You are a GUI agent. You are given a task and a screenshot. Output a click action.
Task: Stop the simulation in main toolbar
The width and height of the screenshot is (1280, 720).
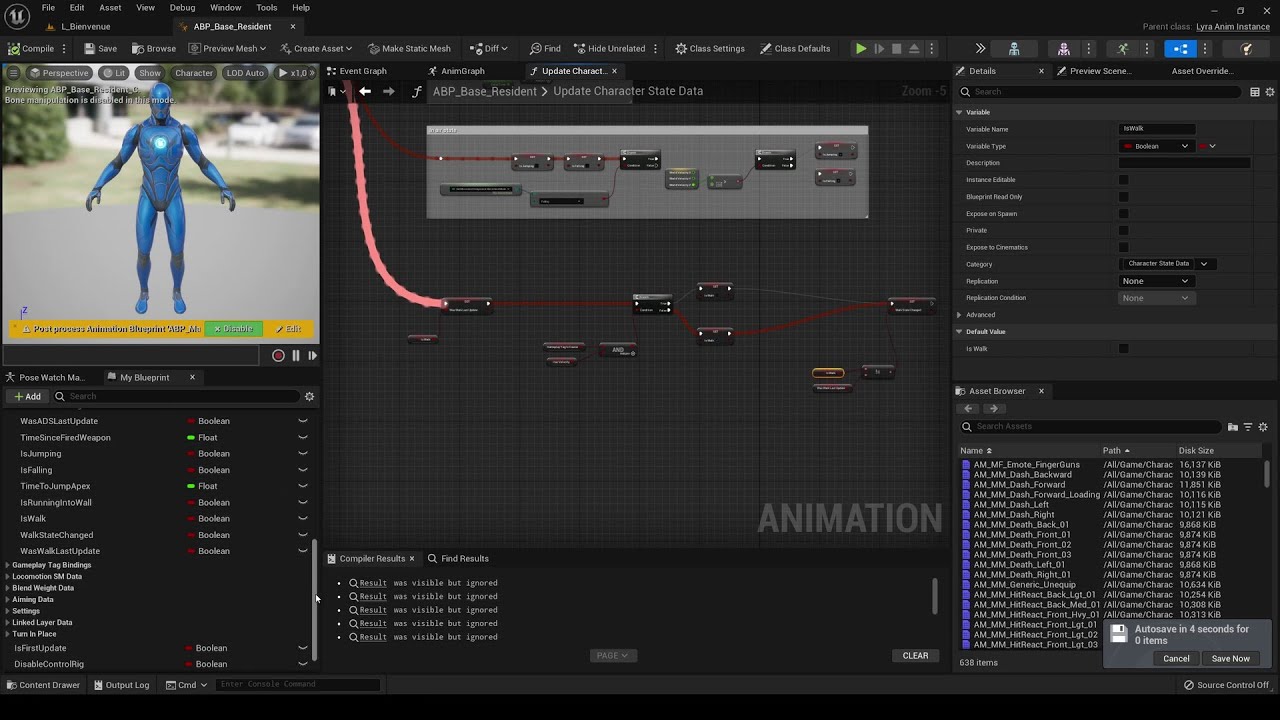point(896,48)
